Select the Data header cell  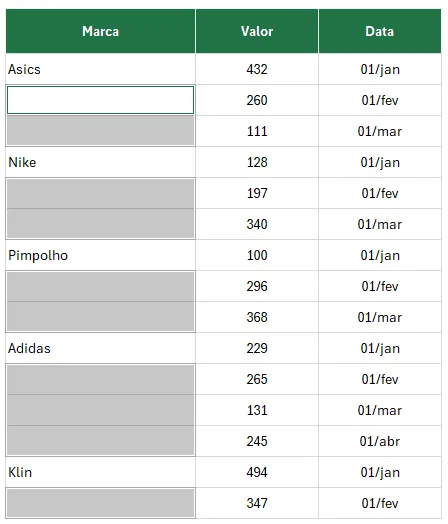(x=380, y=31)
